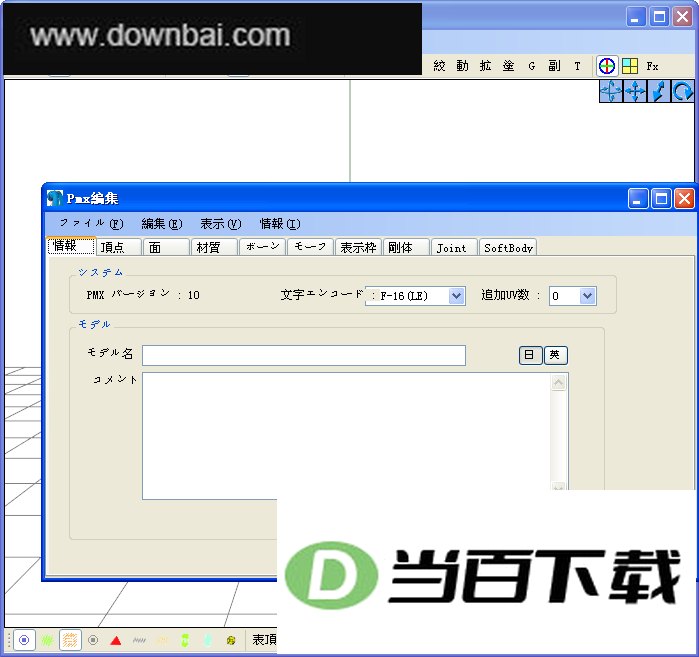The image size is (699, 657).
Task: Toggle the orange wireframe lines icon
Action: [70, 640]
